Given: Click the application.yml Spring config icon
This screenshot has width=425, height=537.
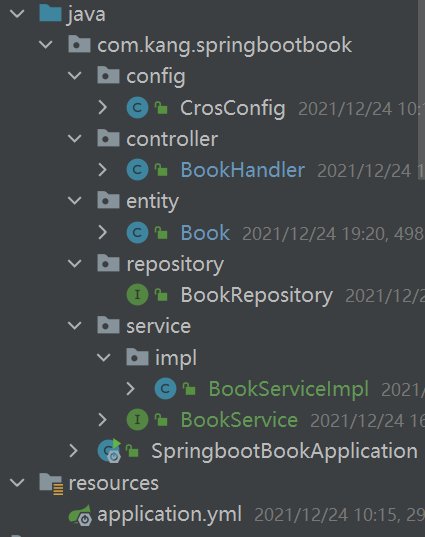Looking at the screenshot, I should [x=80, y=515].
